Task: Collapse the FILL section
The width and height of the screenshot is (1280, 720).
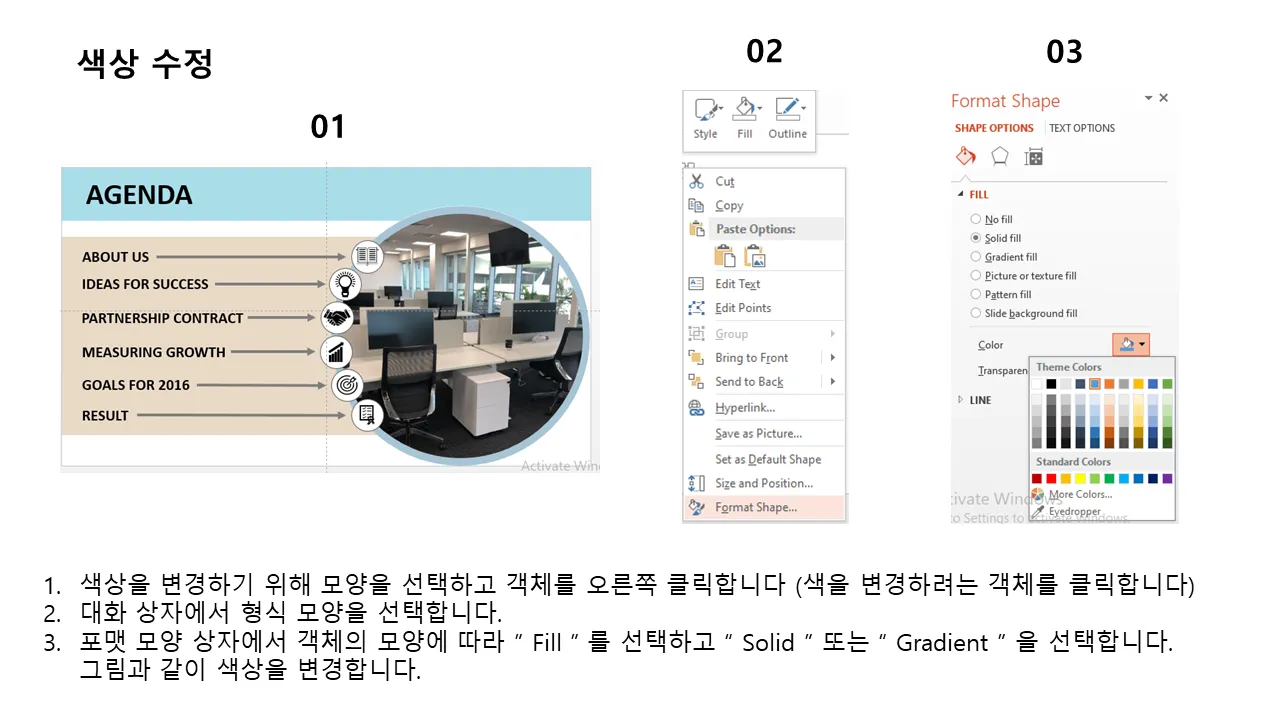Action: pos(962,195)
